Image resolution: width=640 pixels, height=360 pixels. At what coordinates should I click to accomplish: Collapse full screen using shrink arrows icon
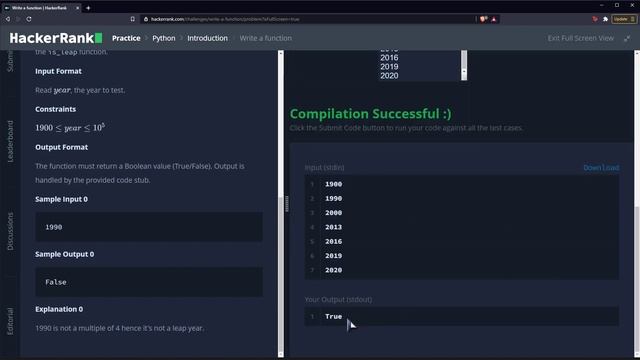(x=627, y=38)
